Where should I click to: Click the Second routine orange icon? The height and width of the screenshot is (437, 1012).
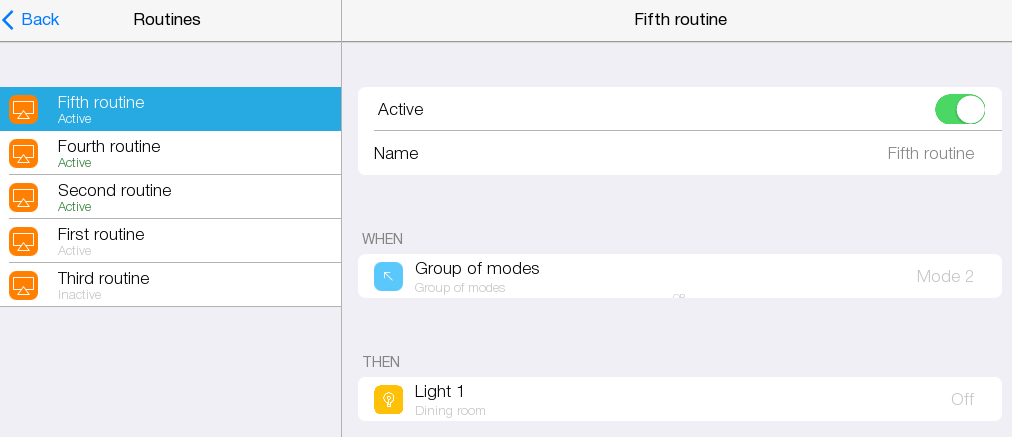[23, 197]
